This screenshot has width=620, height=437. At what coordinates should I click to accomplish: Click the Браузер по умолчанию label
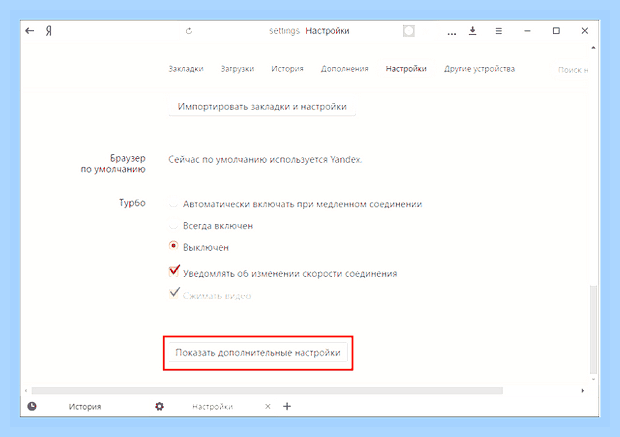(x=113, y=164)
